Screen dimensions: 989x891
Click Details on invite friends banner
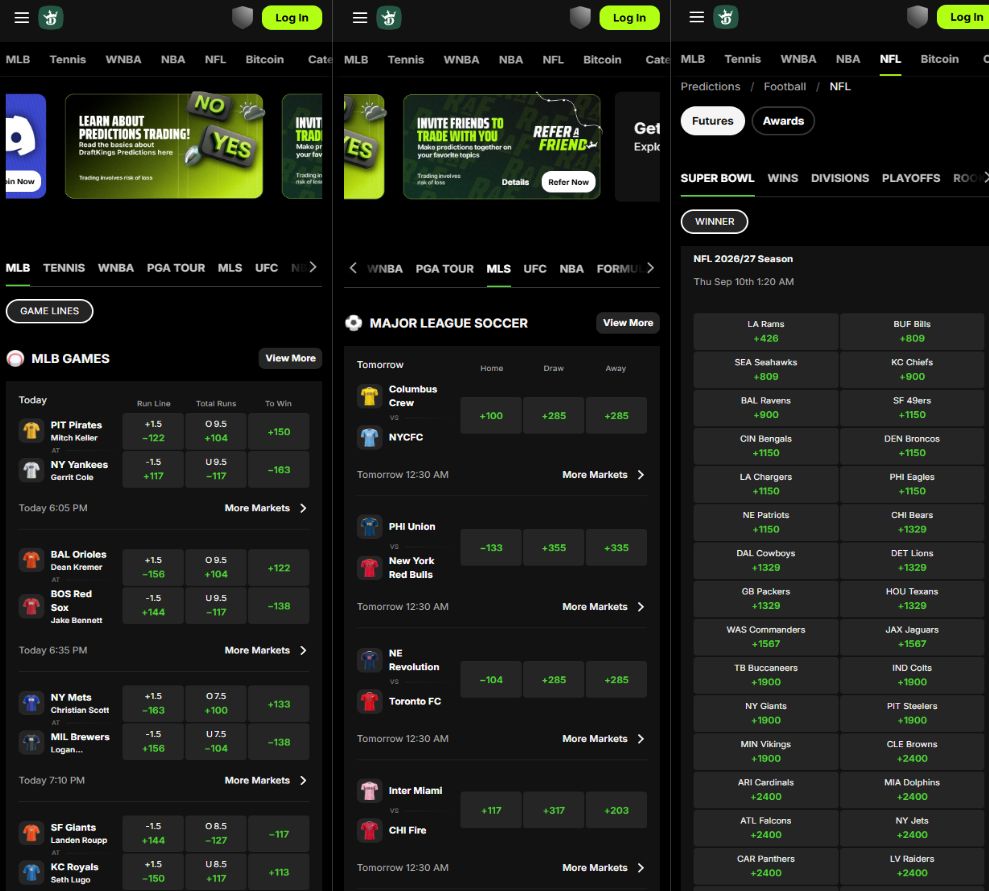coord(515,182)
